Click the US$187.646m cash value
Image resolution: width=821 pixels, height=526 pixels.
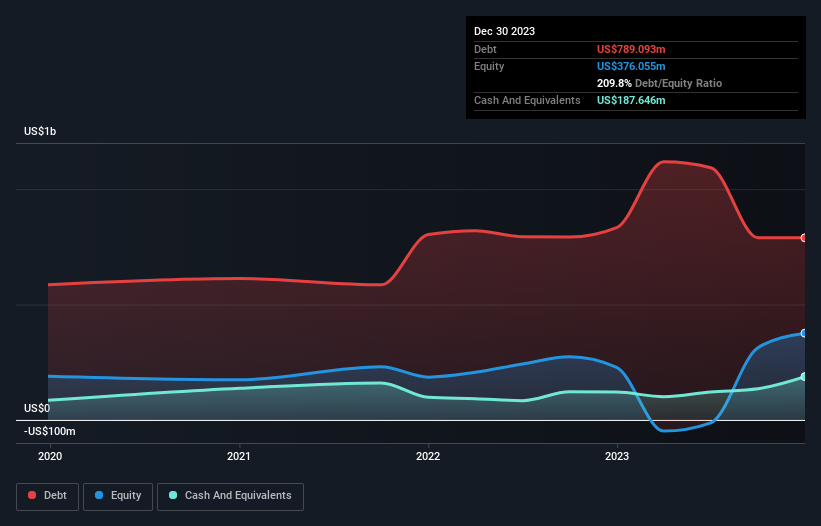[631, 100]
